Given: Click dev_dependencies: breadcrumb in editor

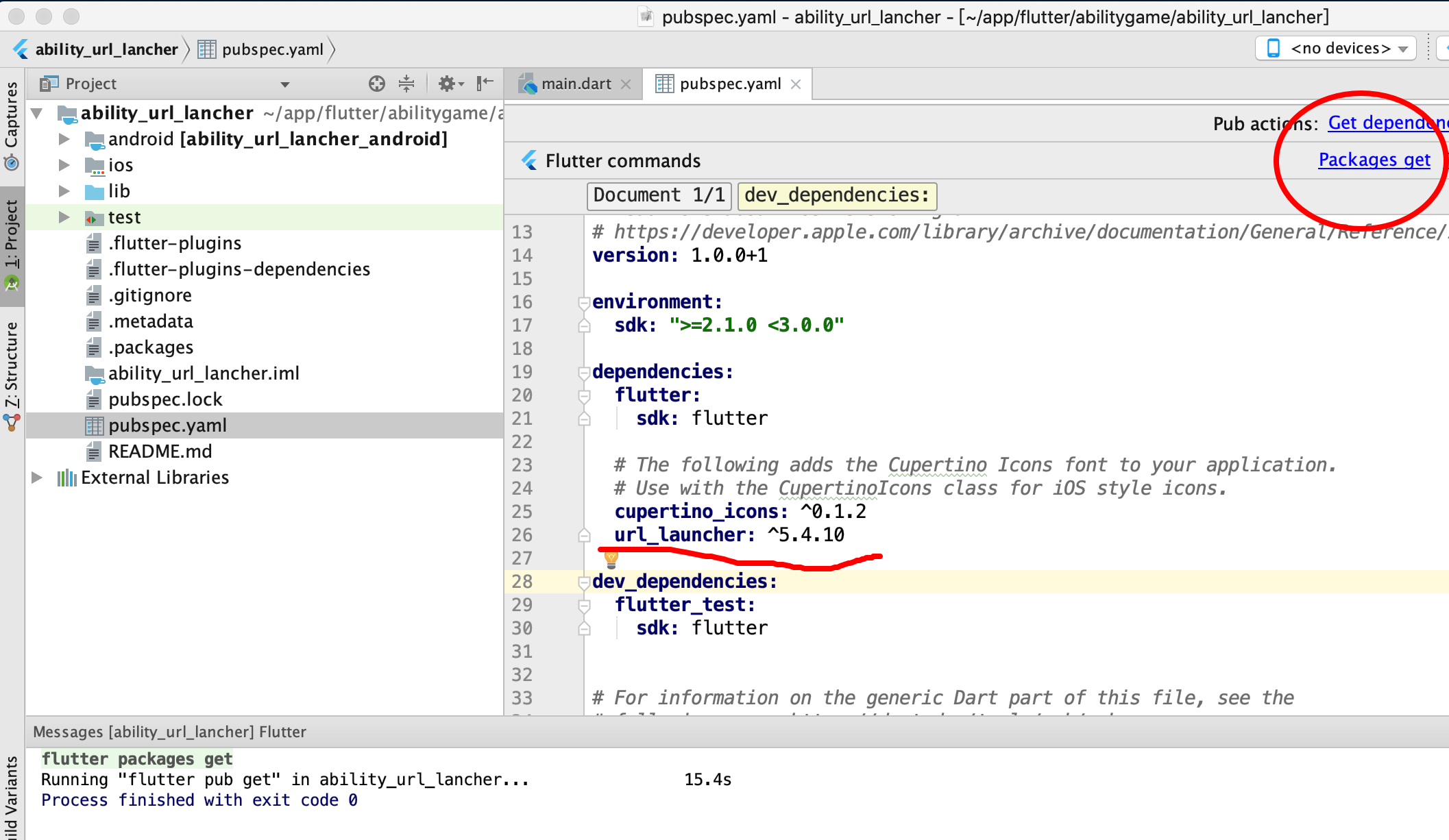Looking at the screenshot, I should pyautogui.click(x=837, y=195).
